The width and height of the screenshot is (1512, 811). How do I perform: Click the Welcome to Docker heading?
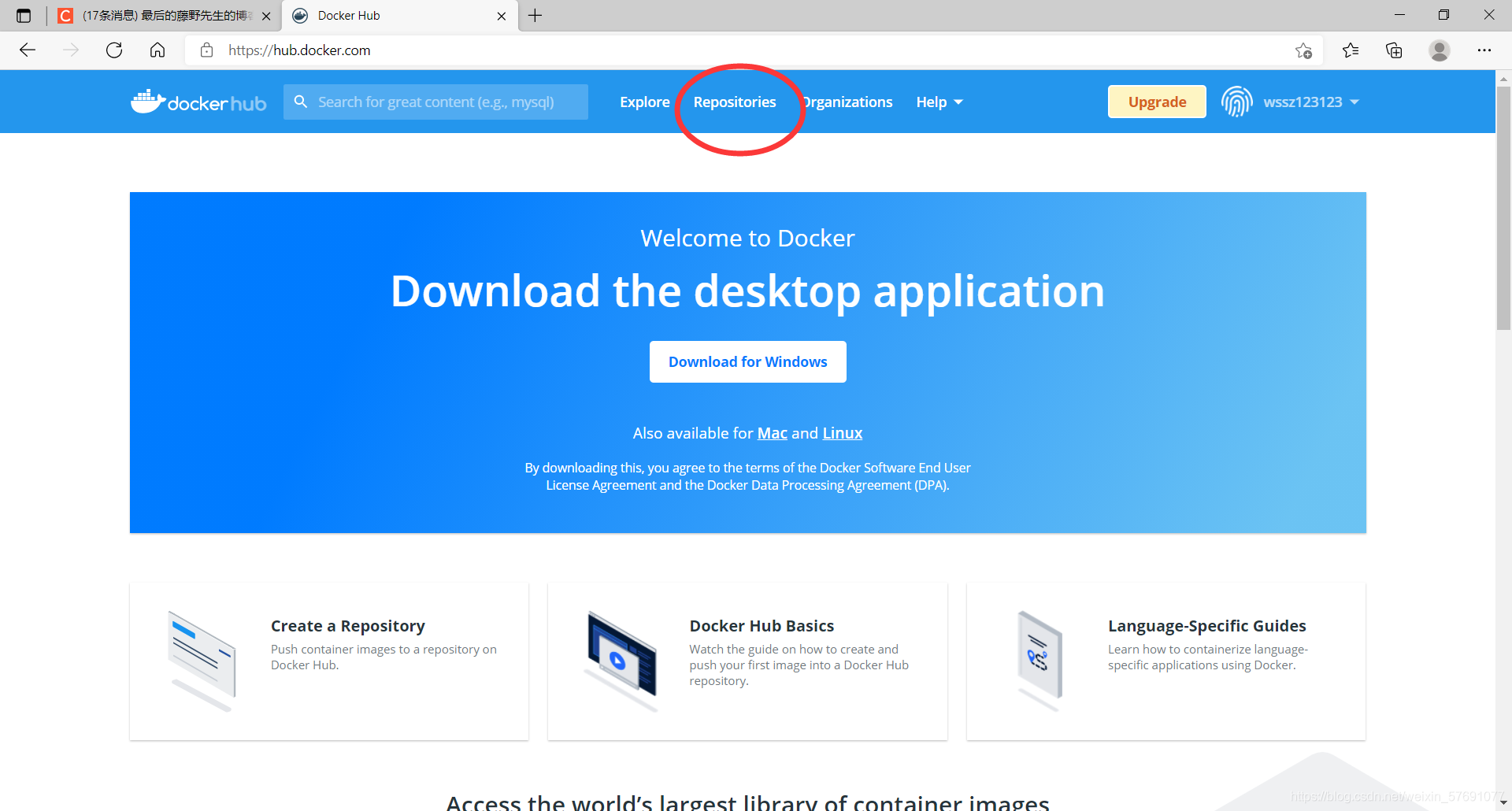747,238
